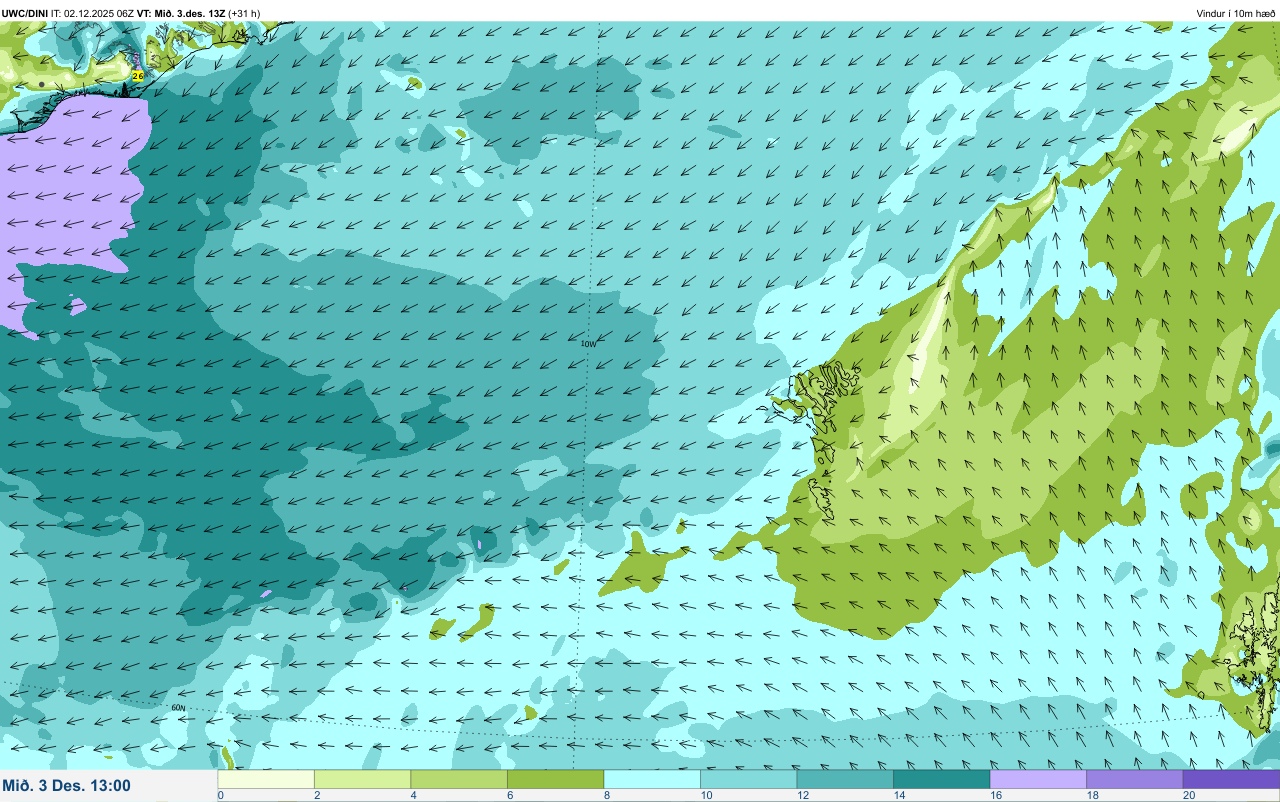The height and width of the screenshot is (802, 1280).
Task: Click legend value '8'
Action: click(606, 795)
